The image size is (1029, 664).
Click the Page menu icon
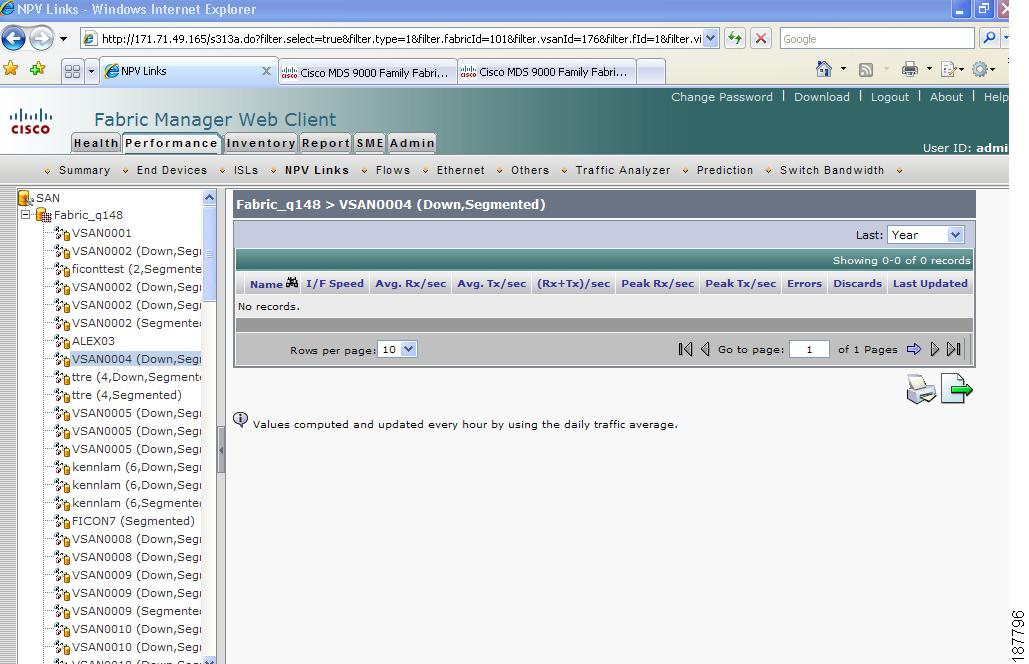click(948, 69)
